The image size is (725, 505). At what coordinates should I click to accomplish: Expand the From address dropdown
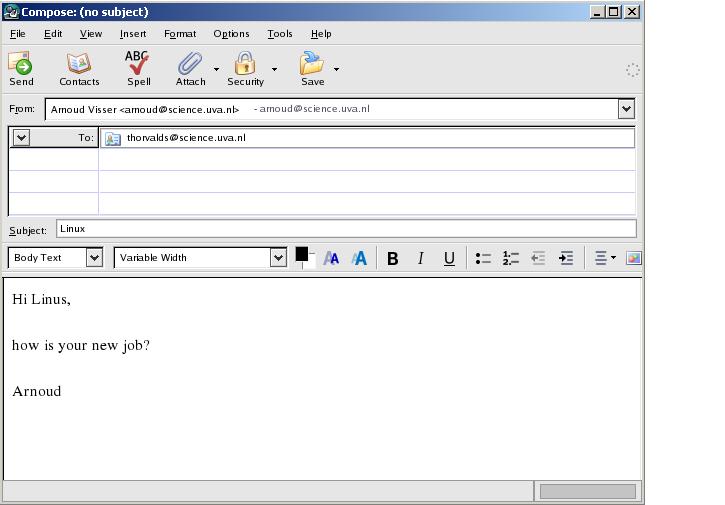(626, 109)
